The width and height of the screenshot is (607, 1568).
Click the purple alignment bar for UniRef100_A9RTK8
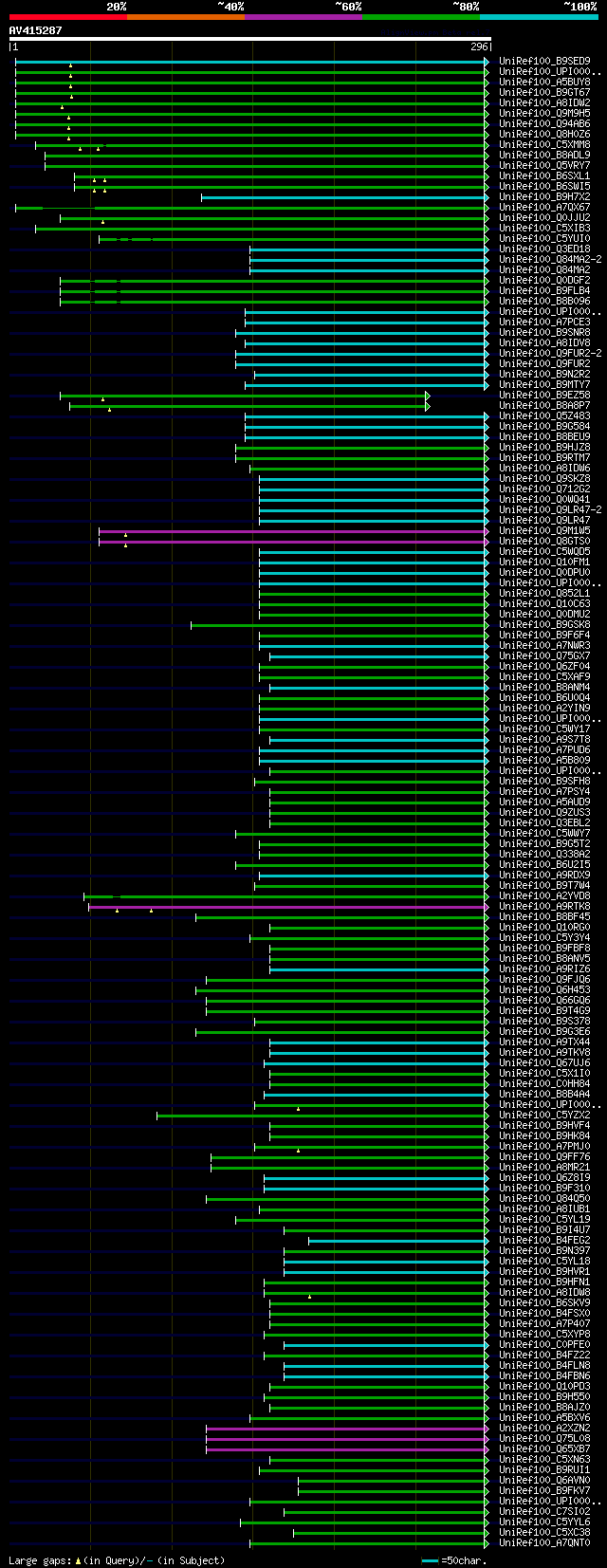[288, 907]
